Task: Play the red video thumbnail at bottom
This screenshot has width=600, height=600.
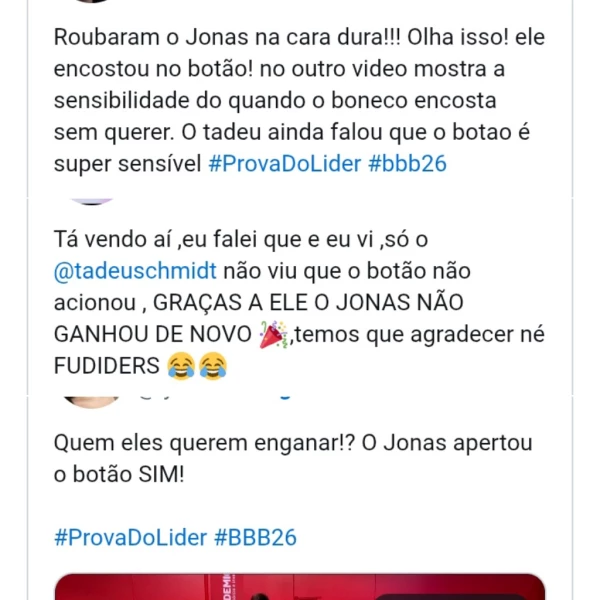Action: coord(300,586)
